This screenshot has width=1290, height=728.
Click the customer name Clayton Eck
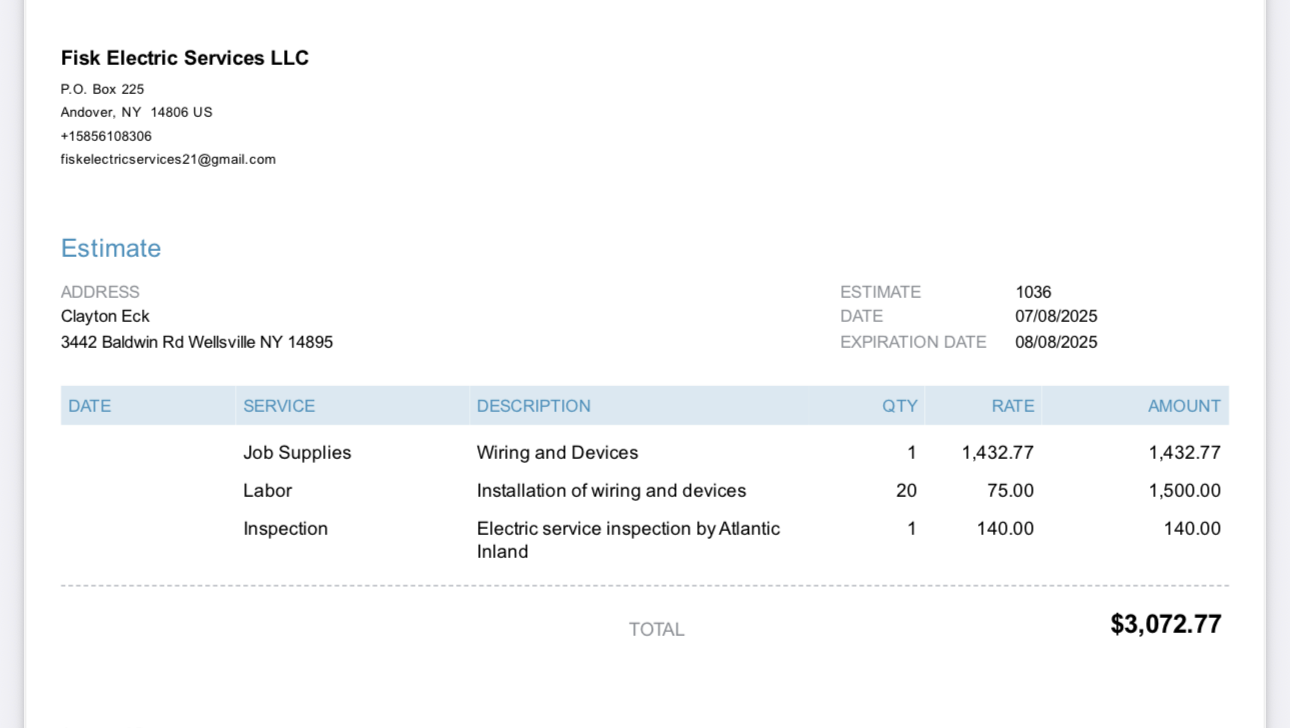point(105,316)
